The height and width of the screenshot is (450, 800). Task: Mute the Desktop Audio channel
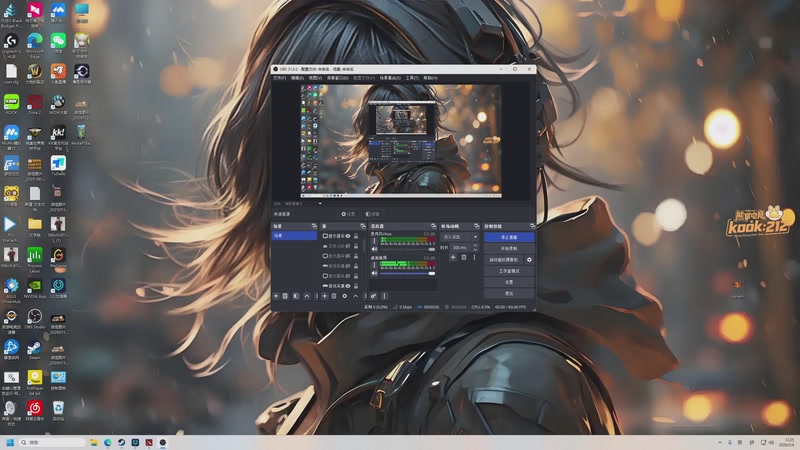[374, 273]
